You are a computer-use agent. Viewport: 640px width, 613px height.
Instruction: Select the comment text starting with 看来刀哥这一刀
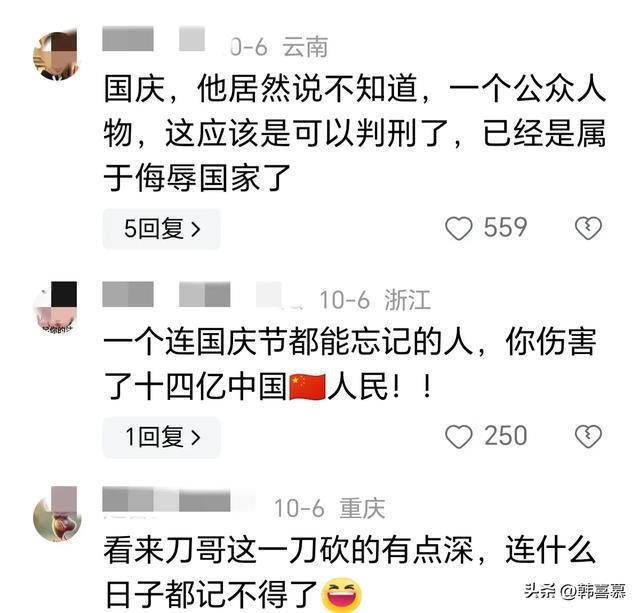tap(349, 572)
